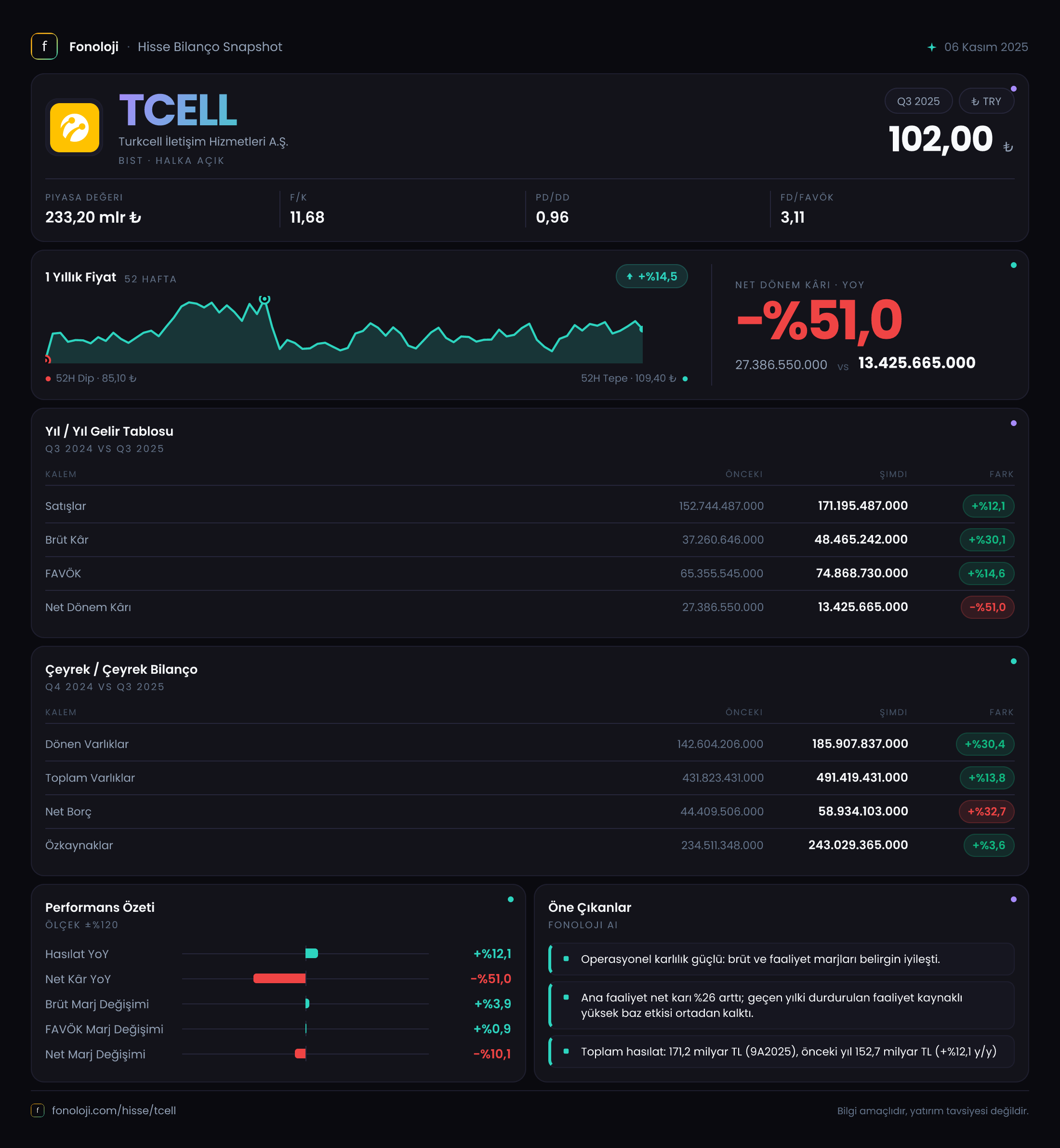Select the Q3 2025 period pill

tap(918, 101)
